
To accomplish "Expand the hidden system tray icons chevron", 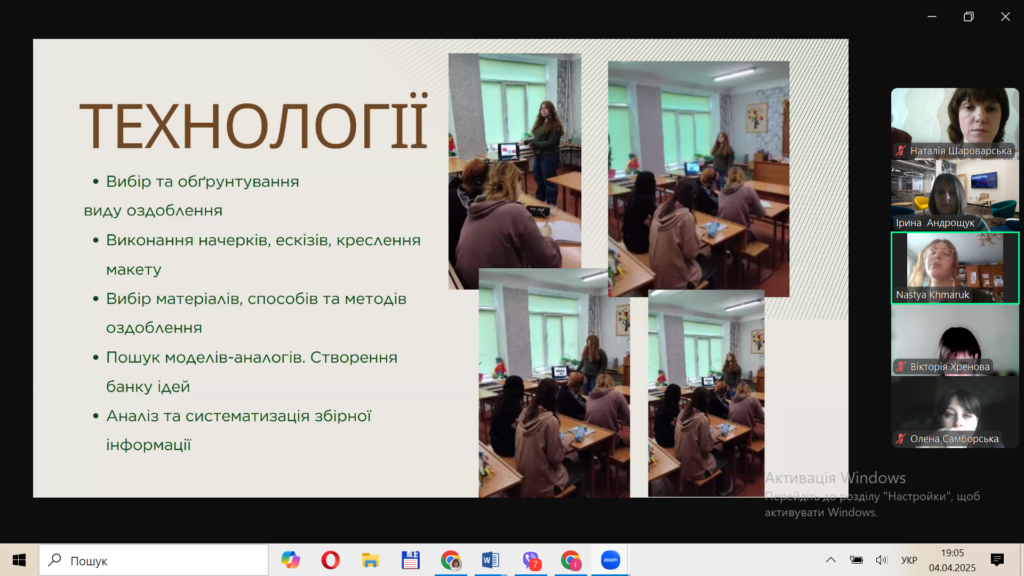I will (x=830, y=560).
